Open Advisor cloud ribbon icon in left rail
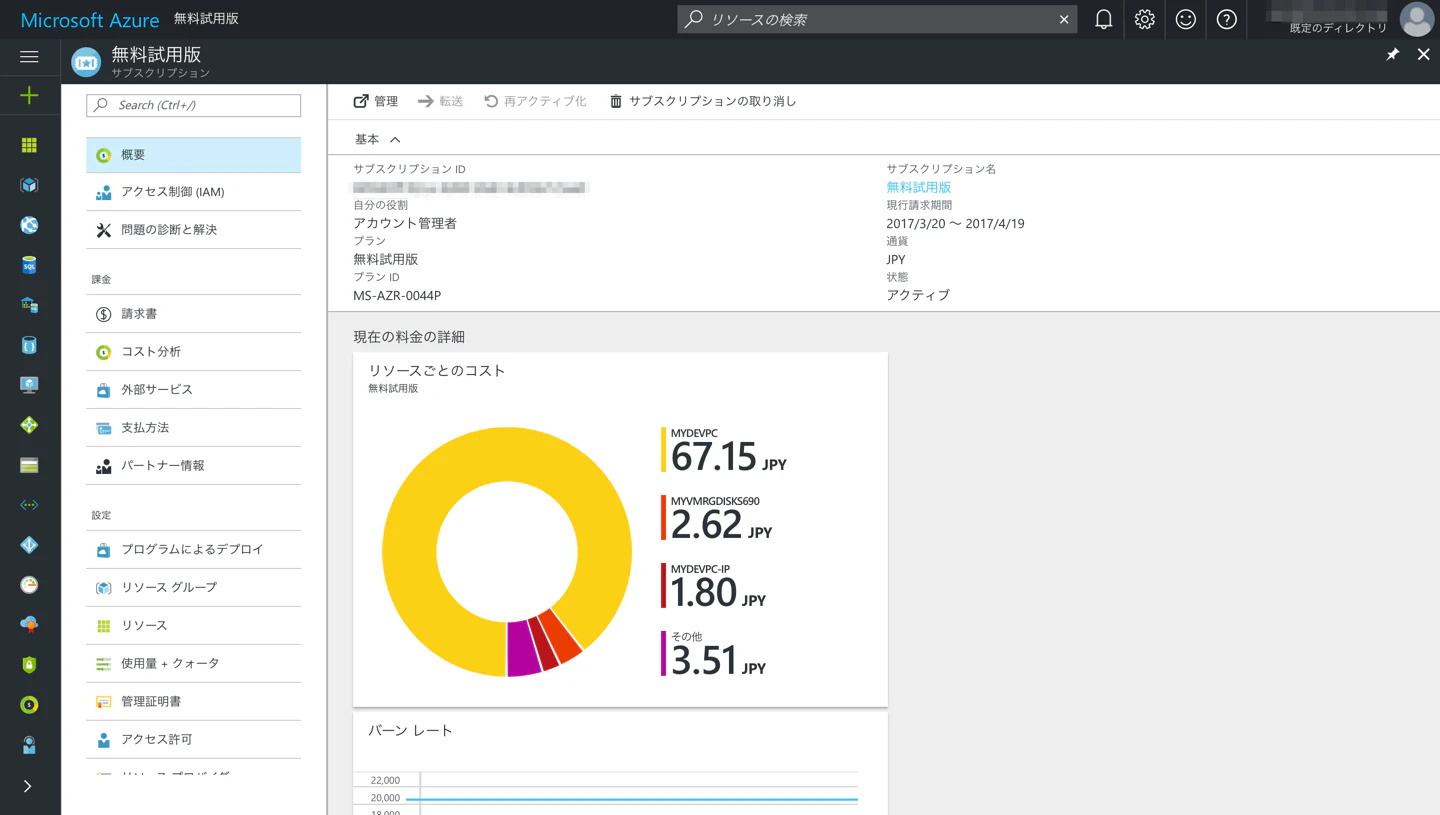Viewport: 1440px width, 815px height. click(x=29, y=625)
